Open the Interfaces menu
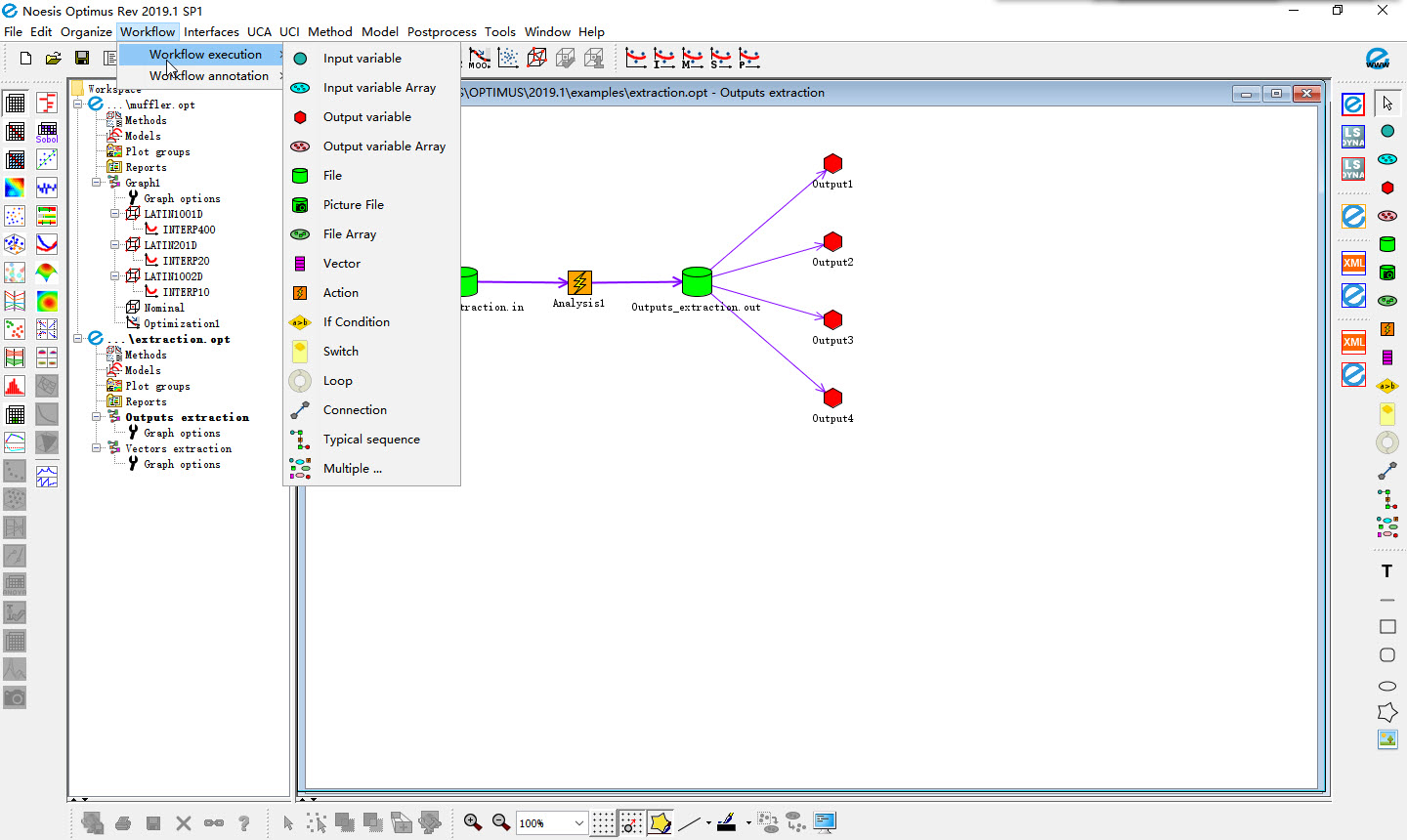 211,31
